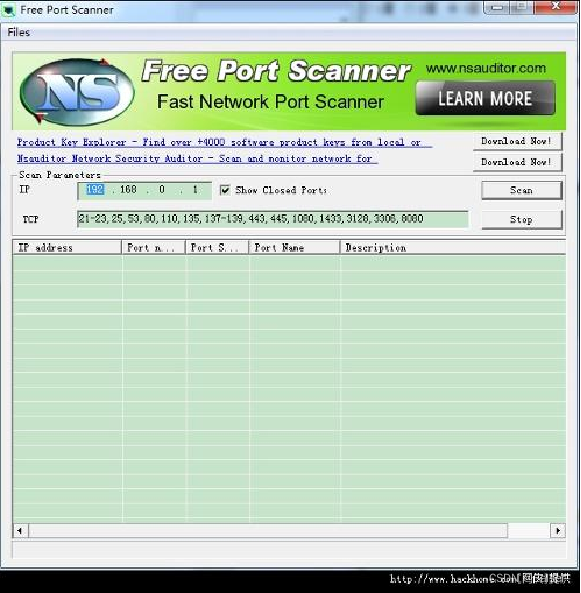This screenshot has width=581, height=593.
Task: Click the LEARN MORE banner button
Action: click(485, 98)
